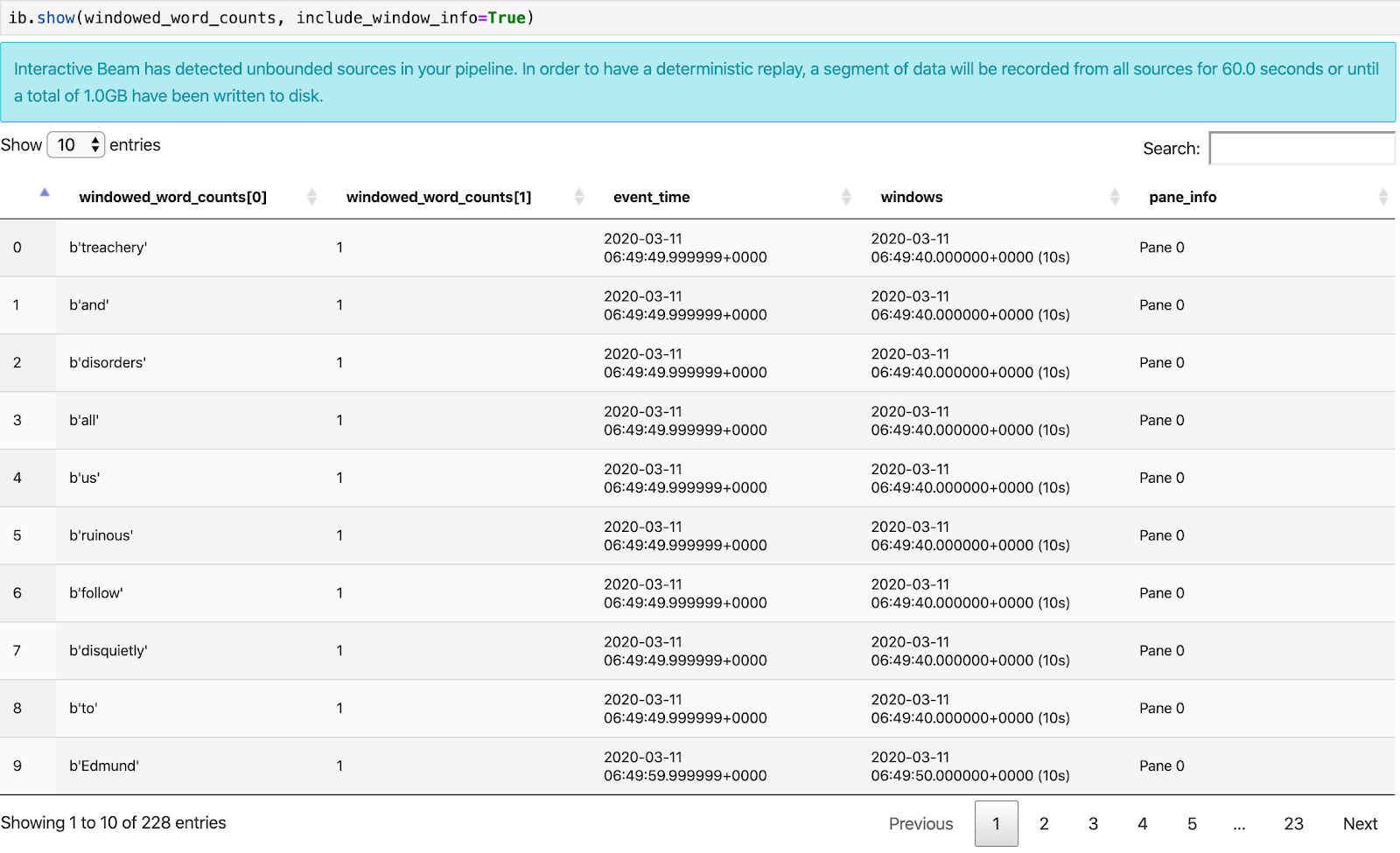Click the Interactive Beam unbounded sources notice

coord(698,82)
